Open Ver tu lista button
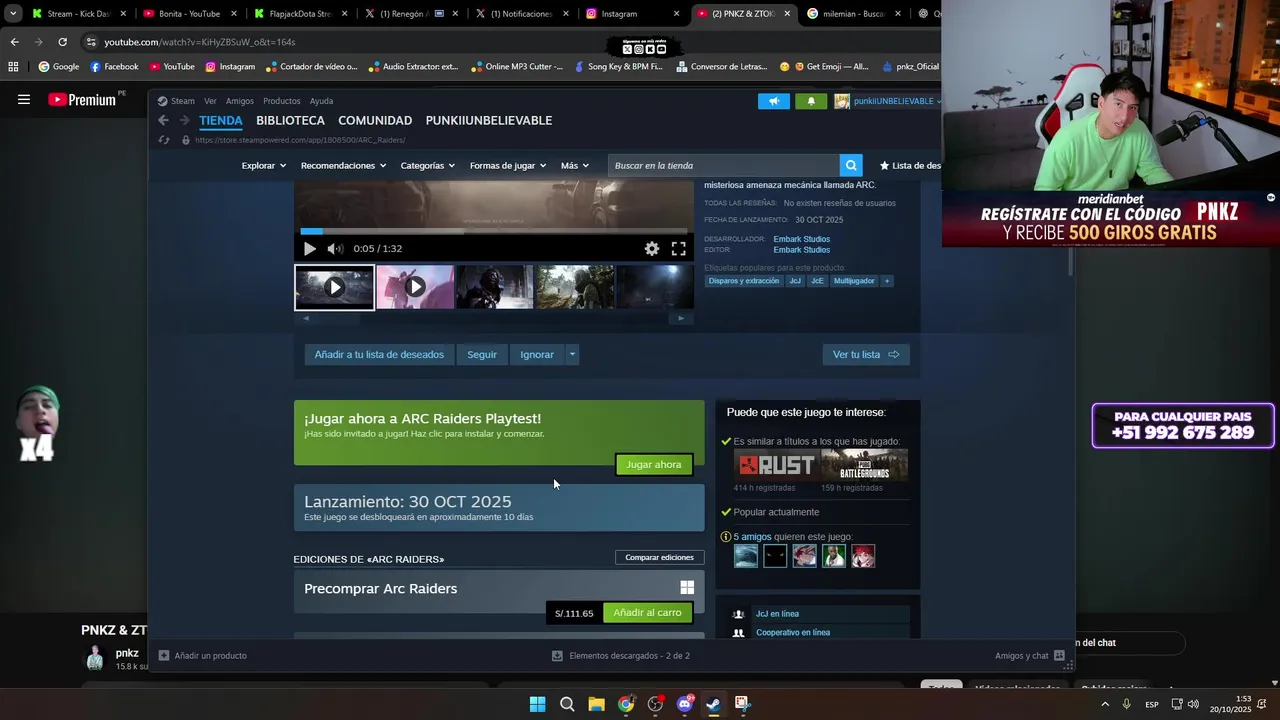The height and width of the screenshot is (720, 1280). tap(866, 354)
